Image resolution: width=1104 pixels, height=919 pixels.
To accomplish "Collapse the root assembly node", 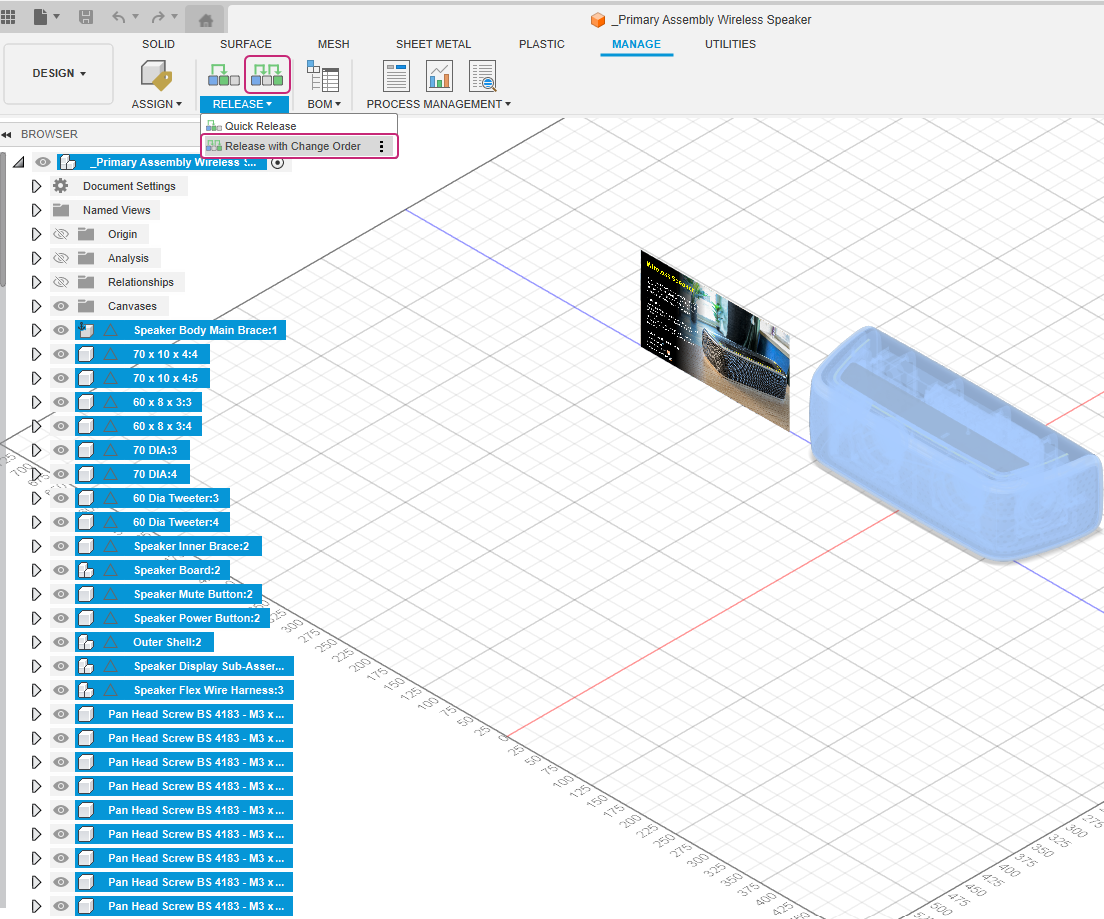I will point(18,163).
